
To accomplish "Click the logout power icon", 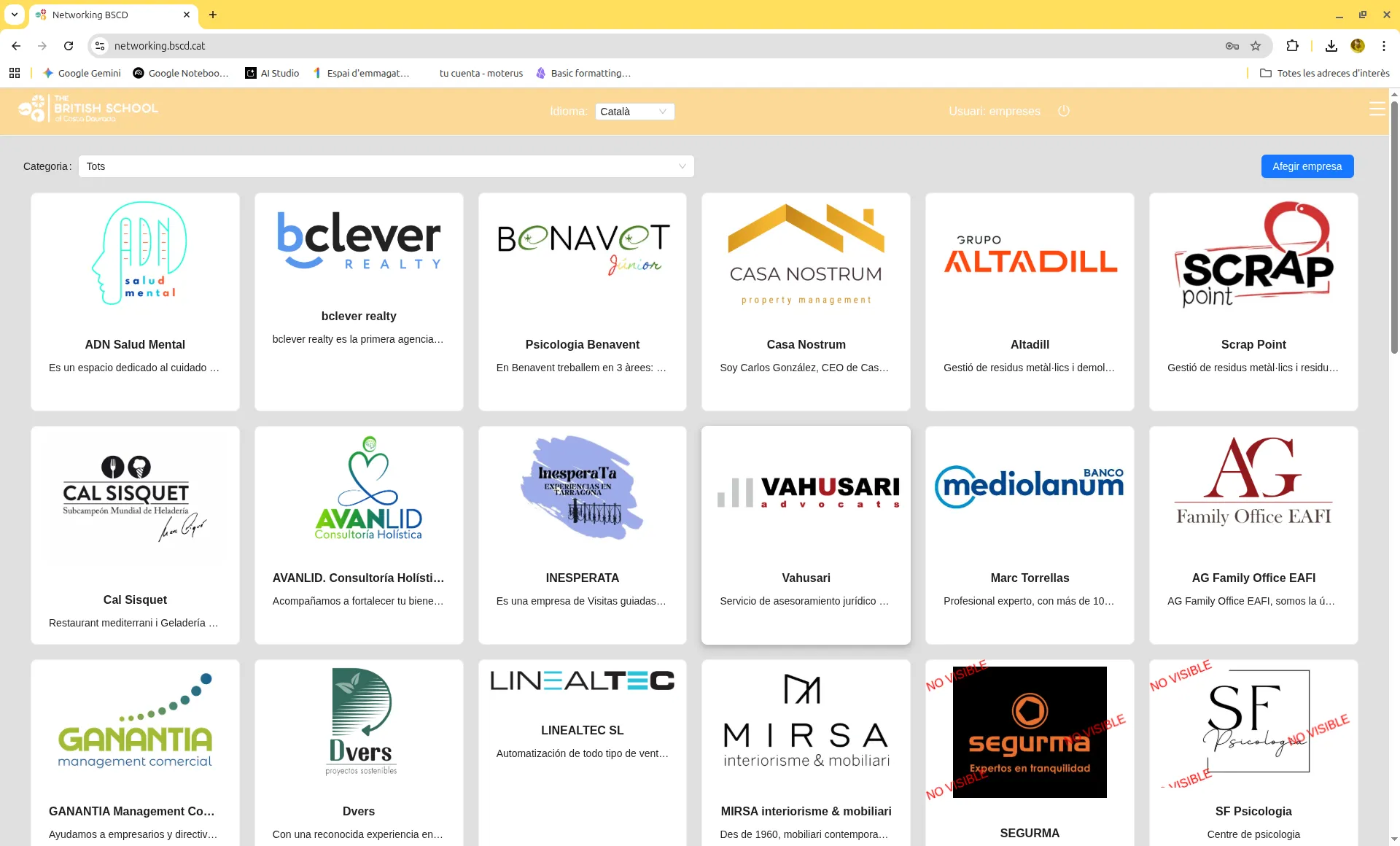I will click(1063, 111).
